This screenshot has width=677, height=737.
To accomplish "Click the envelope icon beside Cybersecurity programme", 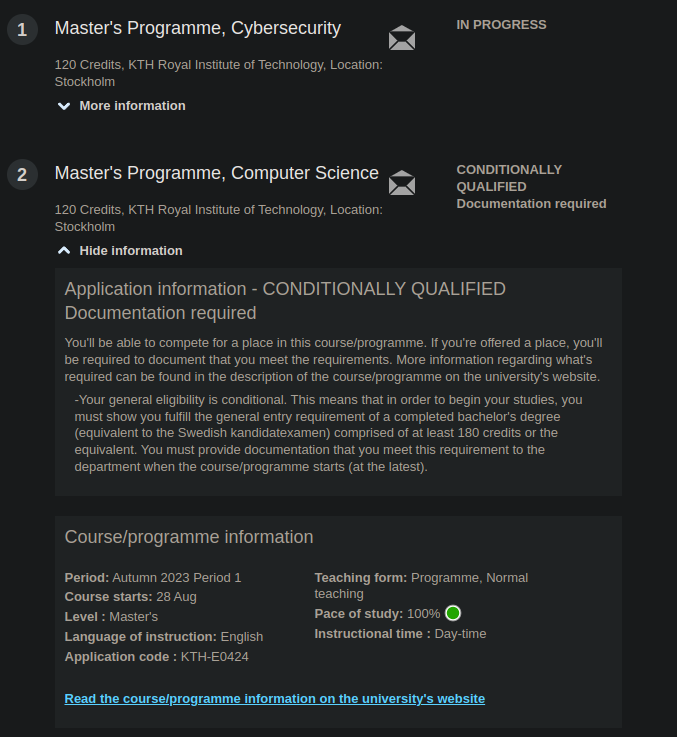I will point(402,39).
